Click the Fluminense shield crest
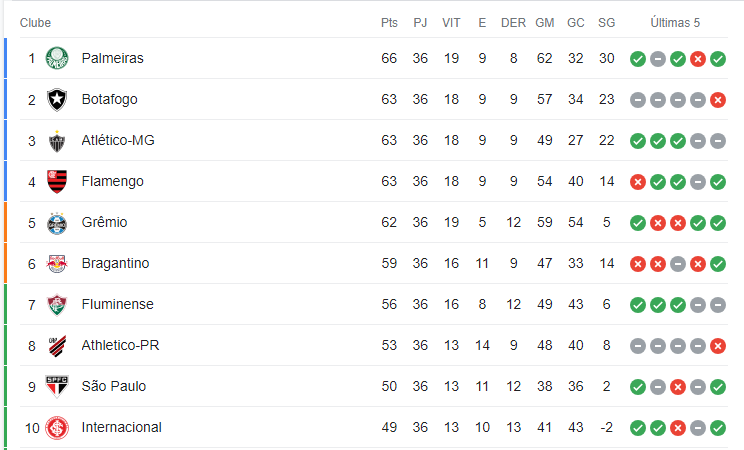744x450 pixels. tap(57, 305)
